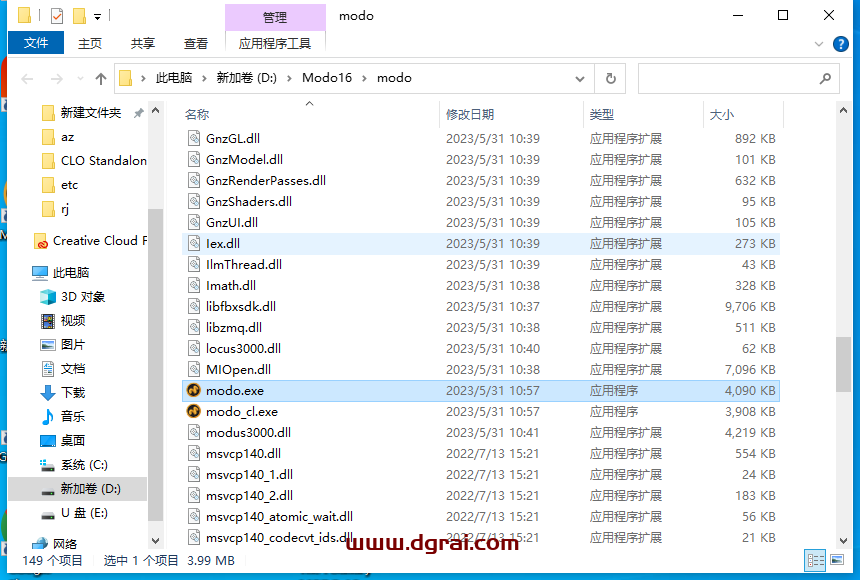
Task: Click the Iex.dll file icon
Action: pos(194,243)
